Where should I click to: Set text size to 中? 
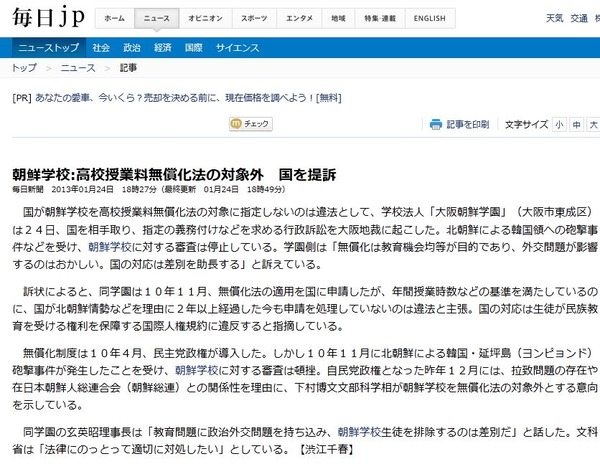tap(576, 125)
